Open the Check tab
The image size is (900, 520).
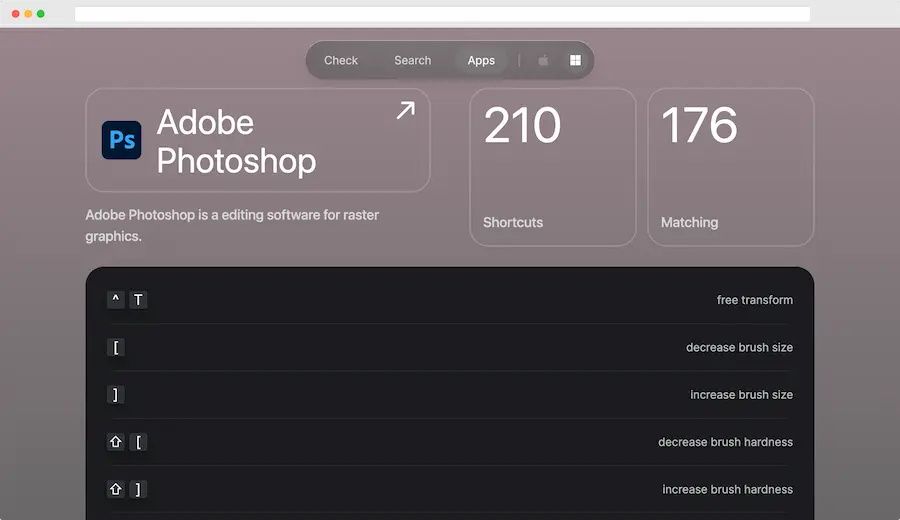tap(341, 60)
